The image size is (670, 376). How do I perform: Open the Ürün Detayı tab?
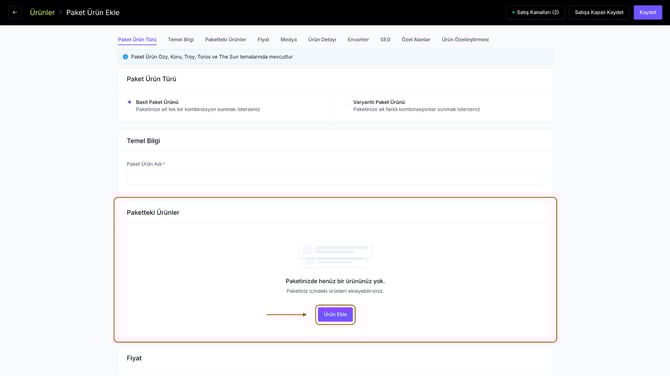[x=322, y=39]
